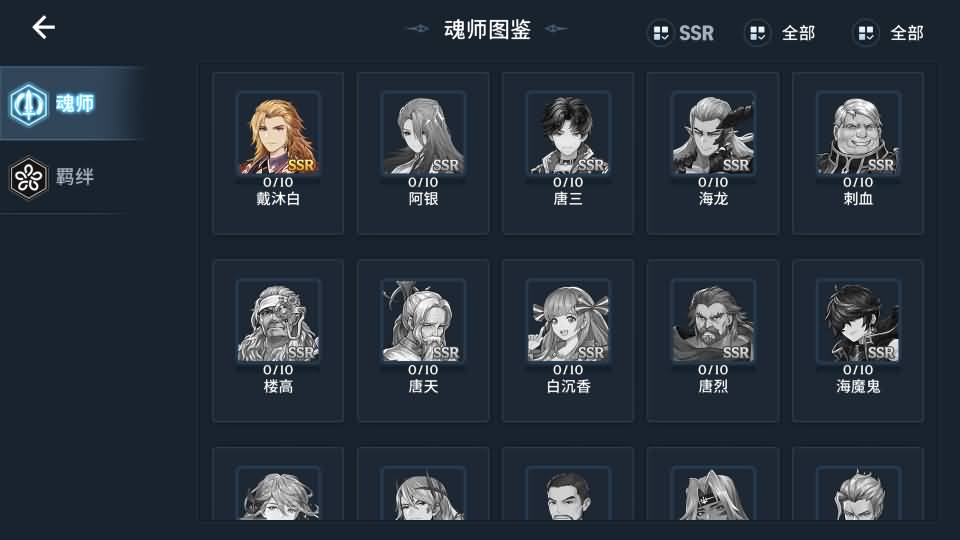Open the rightmost 全部 filter dropdown
The image size is (960, 540).
pos(888,33)
